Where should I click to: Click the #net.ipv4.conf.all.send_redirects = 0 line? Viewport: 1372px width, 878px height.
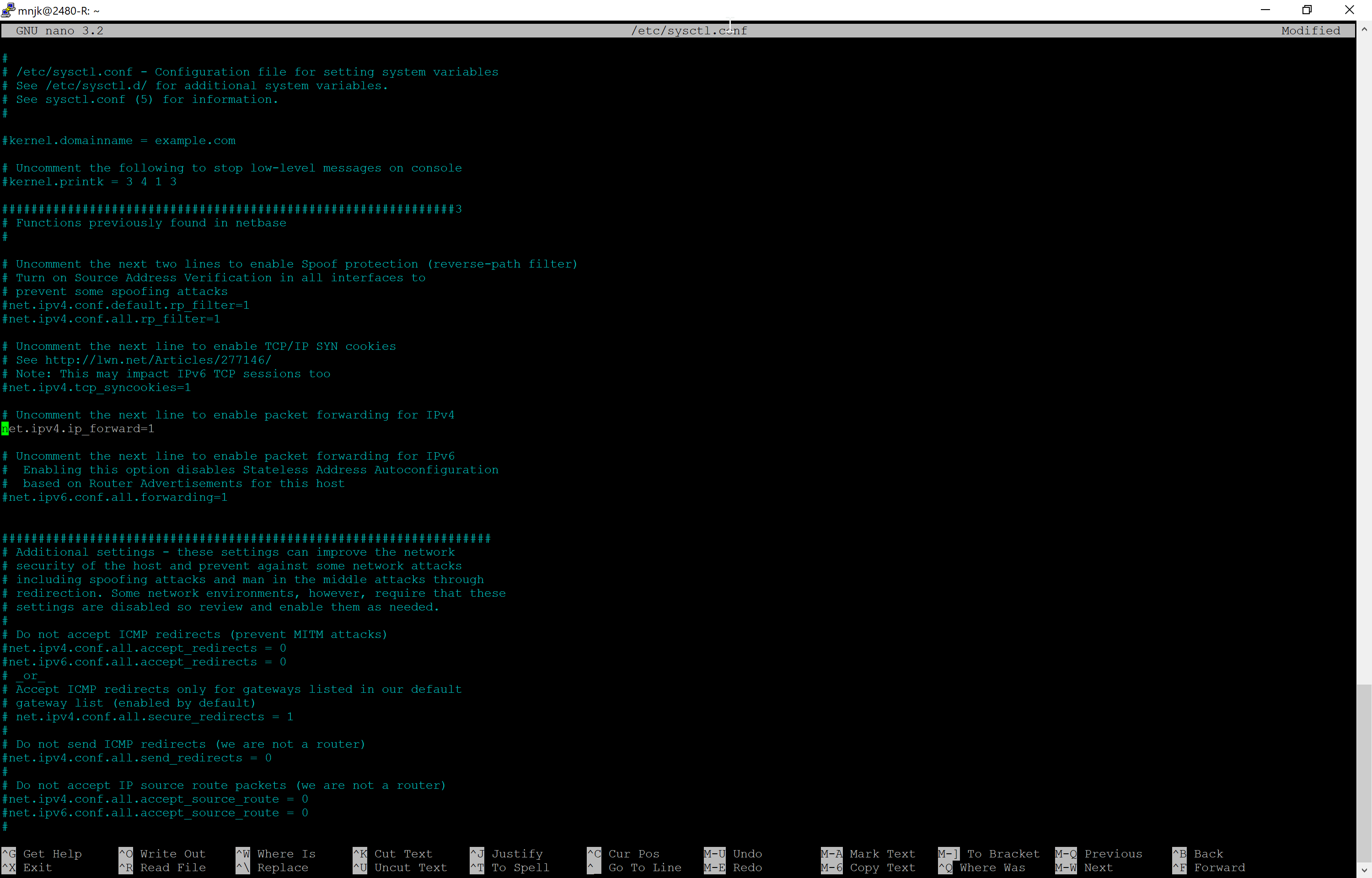tap(137, 758)
